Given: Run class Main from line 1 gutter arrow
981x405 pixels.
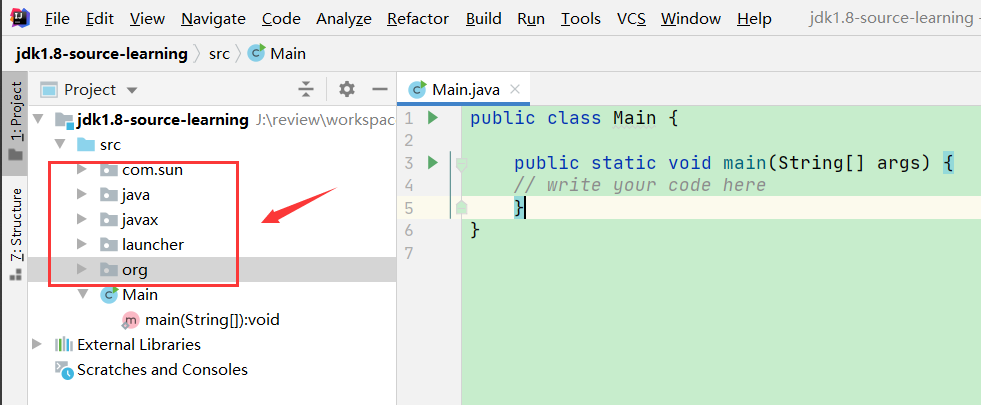Looking at the screenshot, I should pyautogui.click(x=432, y=117).
